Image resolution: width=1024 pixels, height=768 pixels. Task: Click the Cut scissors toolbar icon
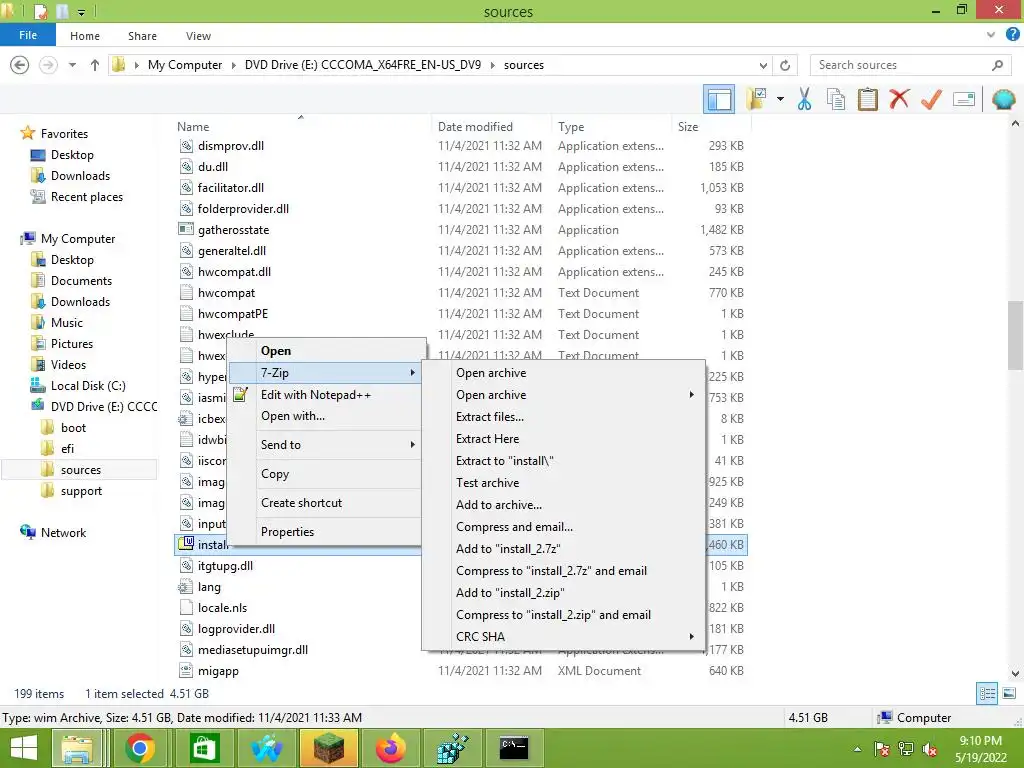pos(804,99)
